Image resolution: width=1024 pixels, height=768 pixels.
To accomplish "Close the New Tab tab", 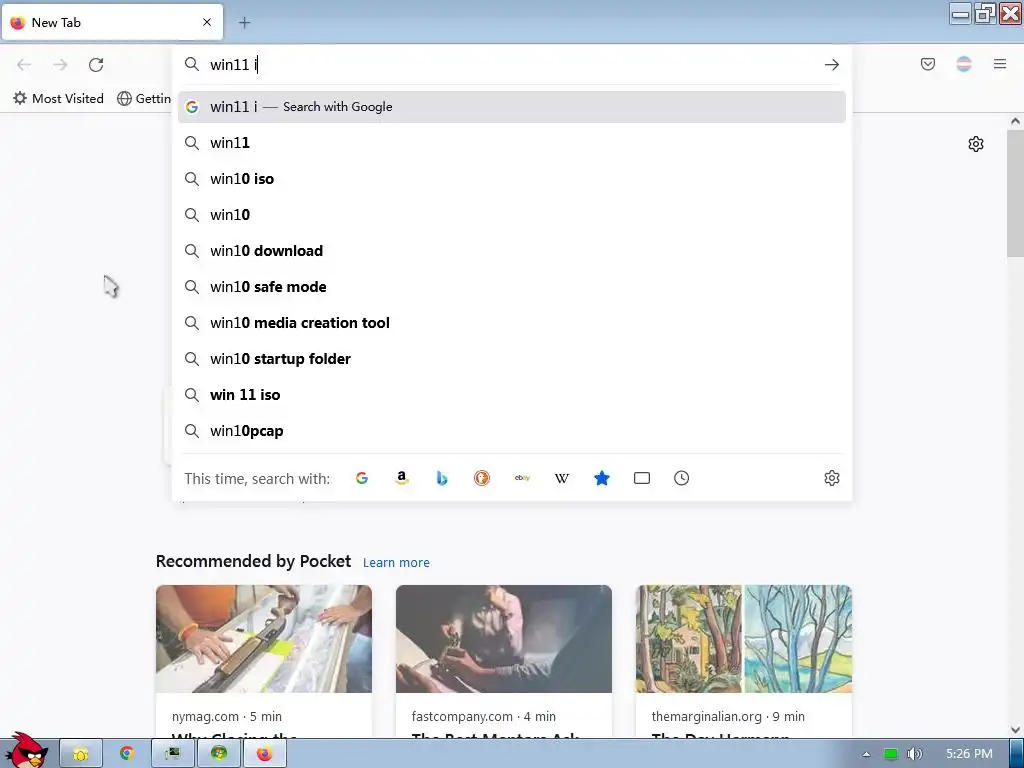I will [x=207, y=22].
